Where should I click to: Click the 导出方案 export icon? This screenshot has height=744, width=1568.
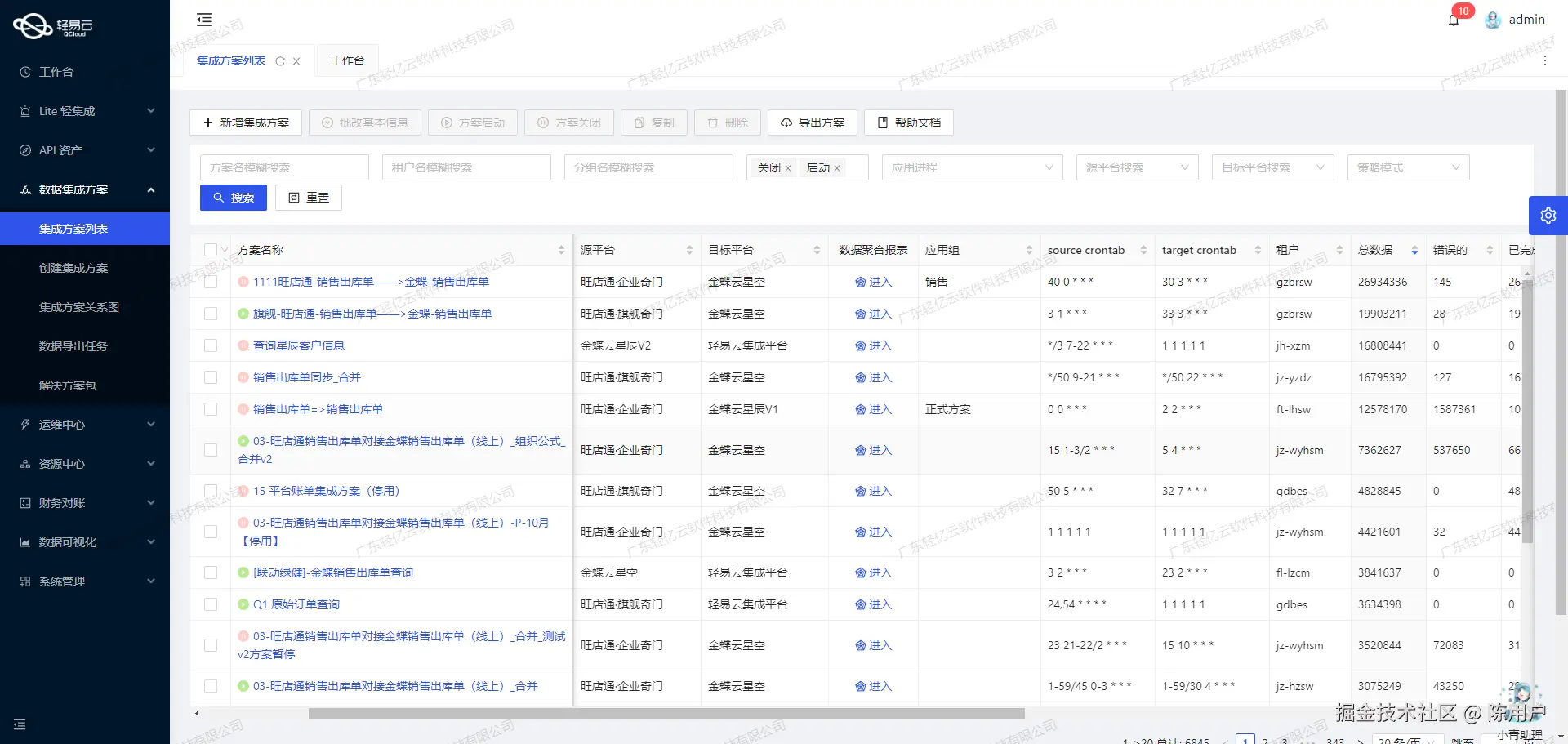(787, 123)
